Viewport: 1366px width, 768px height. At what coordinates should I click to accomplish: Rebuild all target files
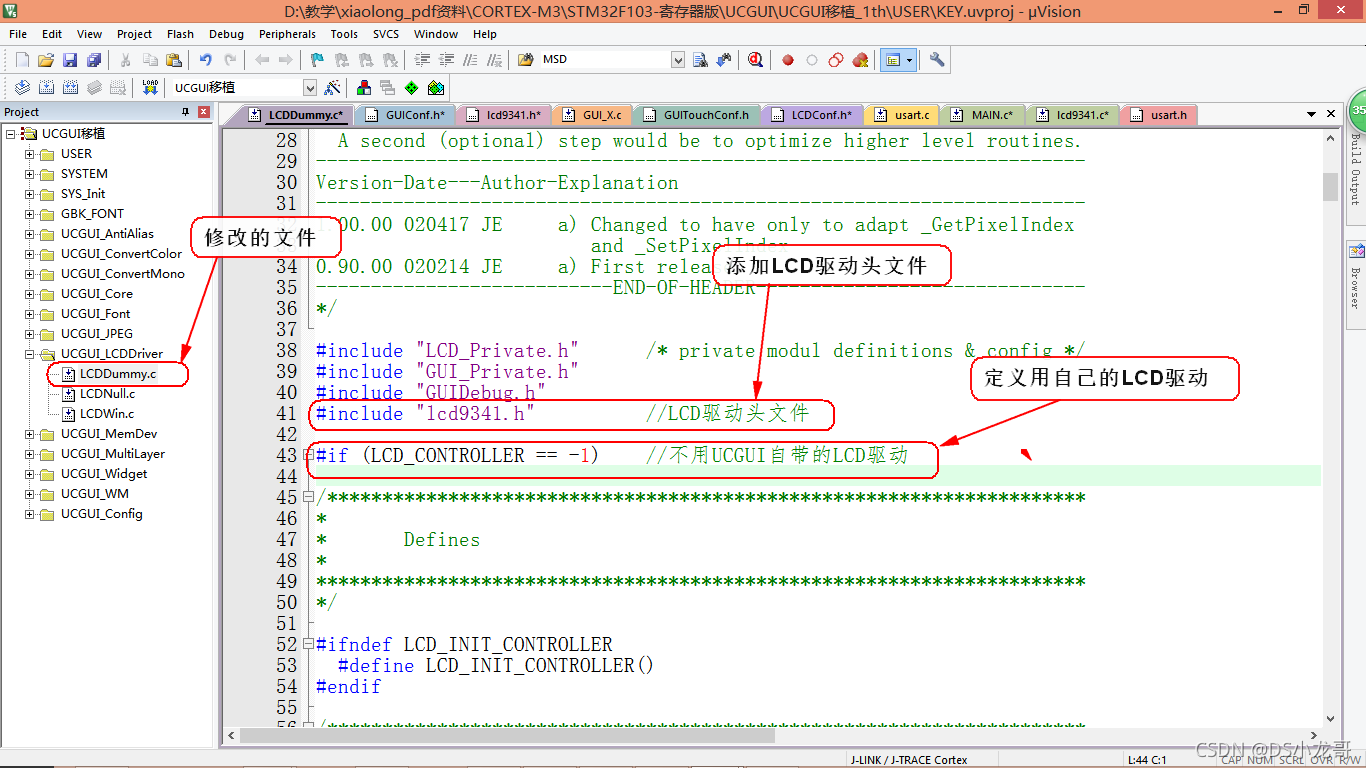(x=69, y=88)
